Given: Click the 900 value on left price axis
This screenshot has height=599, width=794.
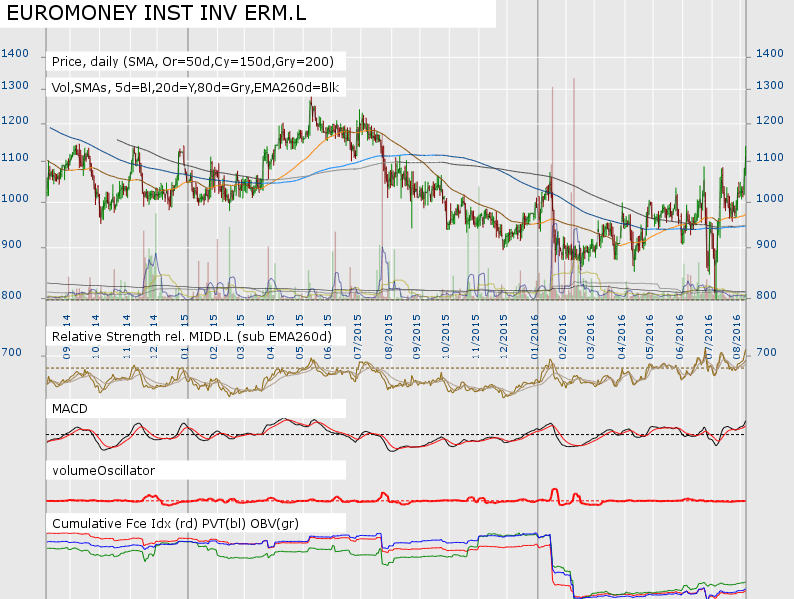Looking at the screenshot, I should (11, 245).
